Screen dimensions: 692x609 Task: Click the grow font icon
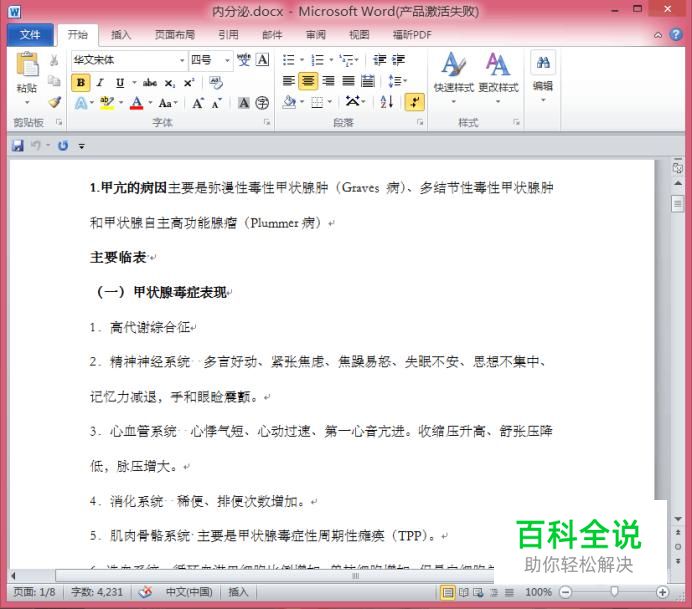pos(198,103)
